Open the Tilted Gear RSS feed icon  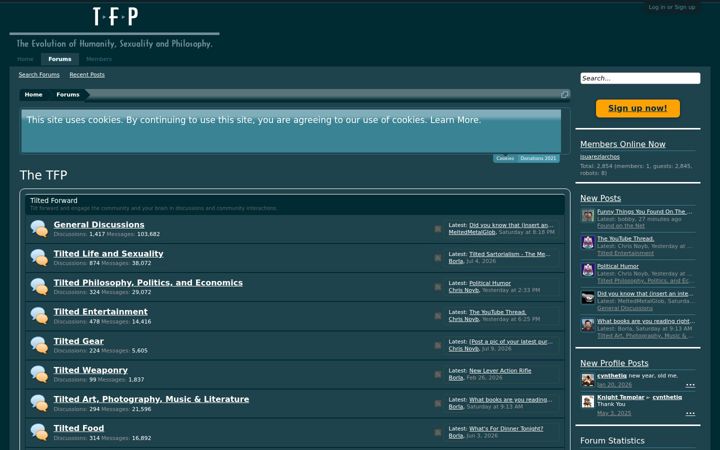(x=438, y=345)
